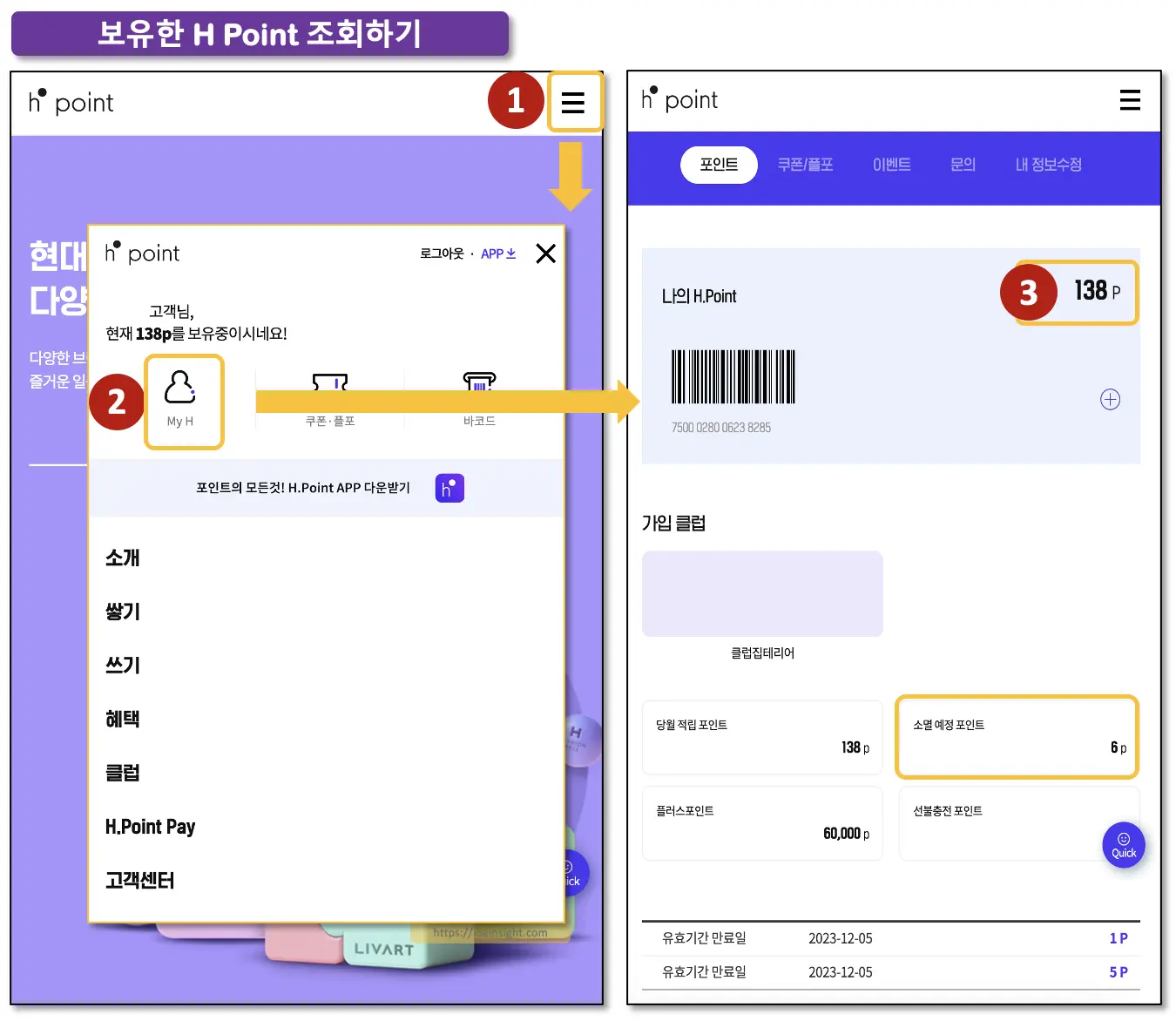This screenshot has width=1176, height=1021.
Task: Tap the H.Point APP download app icon
Action: click(x=449, y=488)
